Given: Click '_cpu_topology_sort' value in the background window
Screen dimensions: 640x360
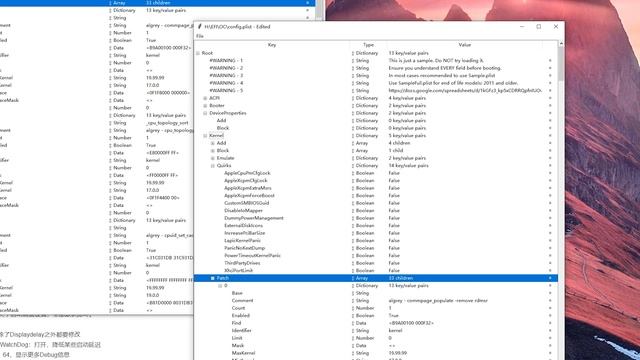Looking at the screenshot, I should [x=167, y=123].
